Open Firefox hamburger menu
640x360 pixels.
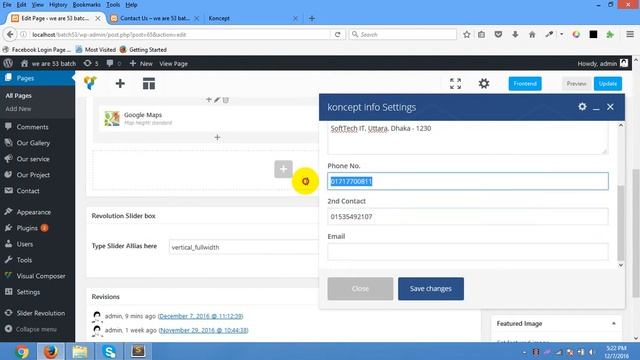click(630, 34)
